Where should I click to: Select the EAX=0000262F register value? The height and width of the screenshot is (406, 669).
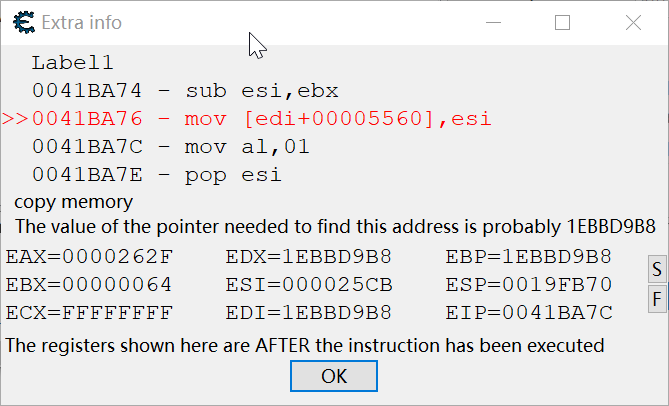click(x=89, y=257)
